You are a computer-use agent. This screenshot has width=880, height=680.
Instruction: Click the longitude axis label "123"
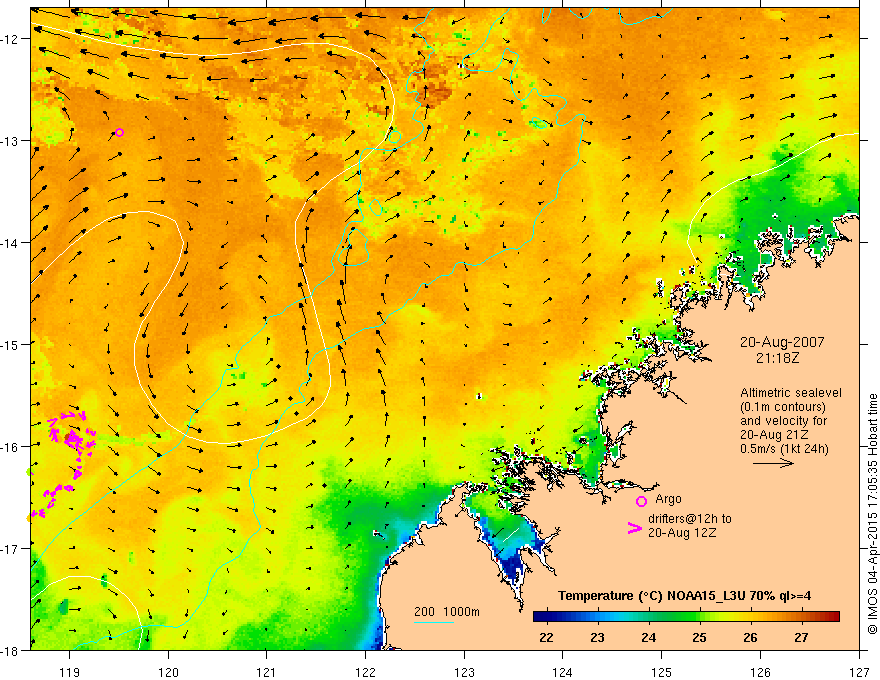tap(464, 672)
